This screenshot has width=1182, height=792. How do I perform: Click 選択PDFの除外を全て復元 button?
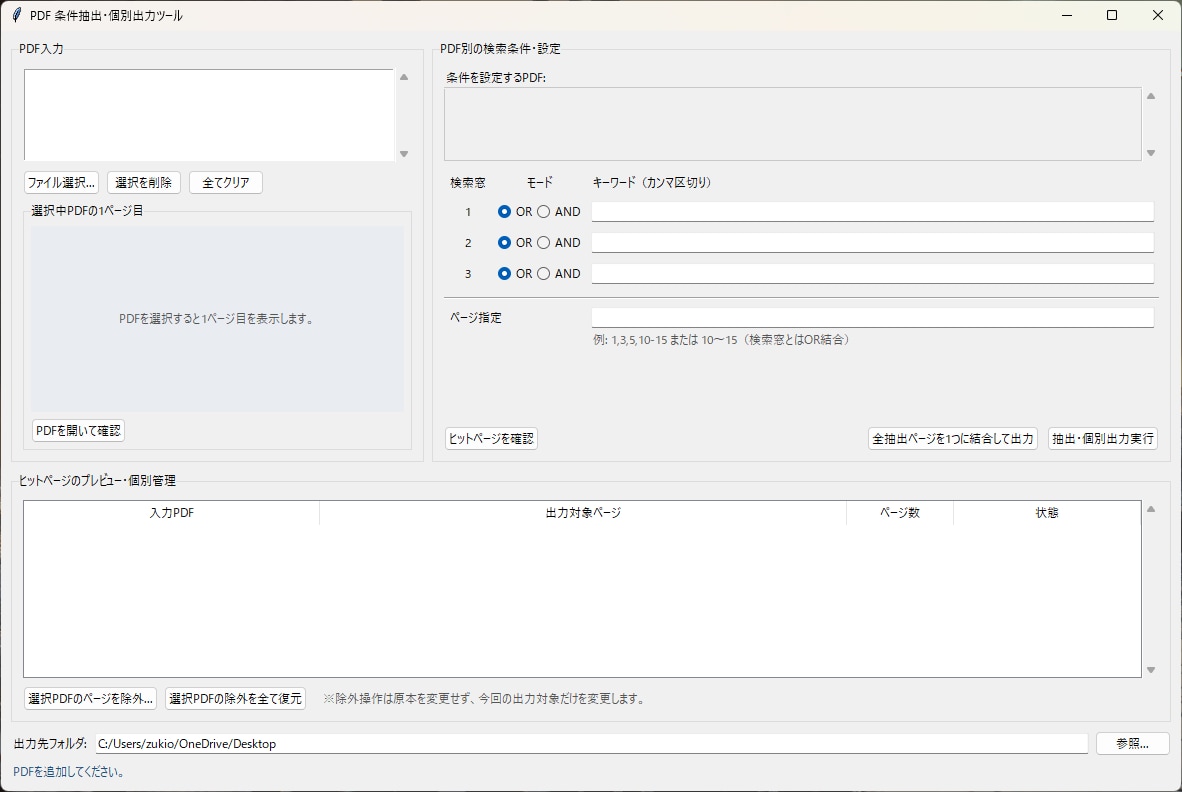click(235, 699)
